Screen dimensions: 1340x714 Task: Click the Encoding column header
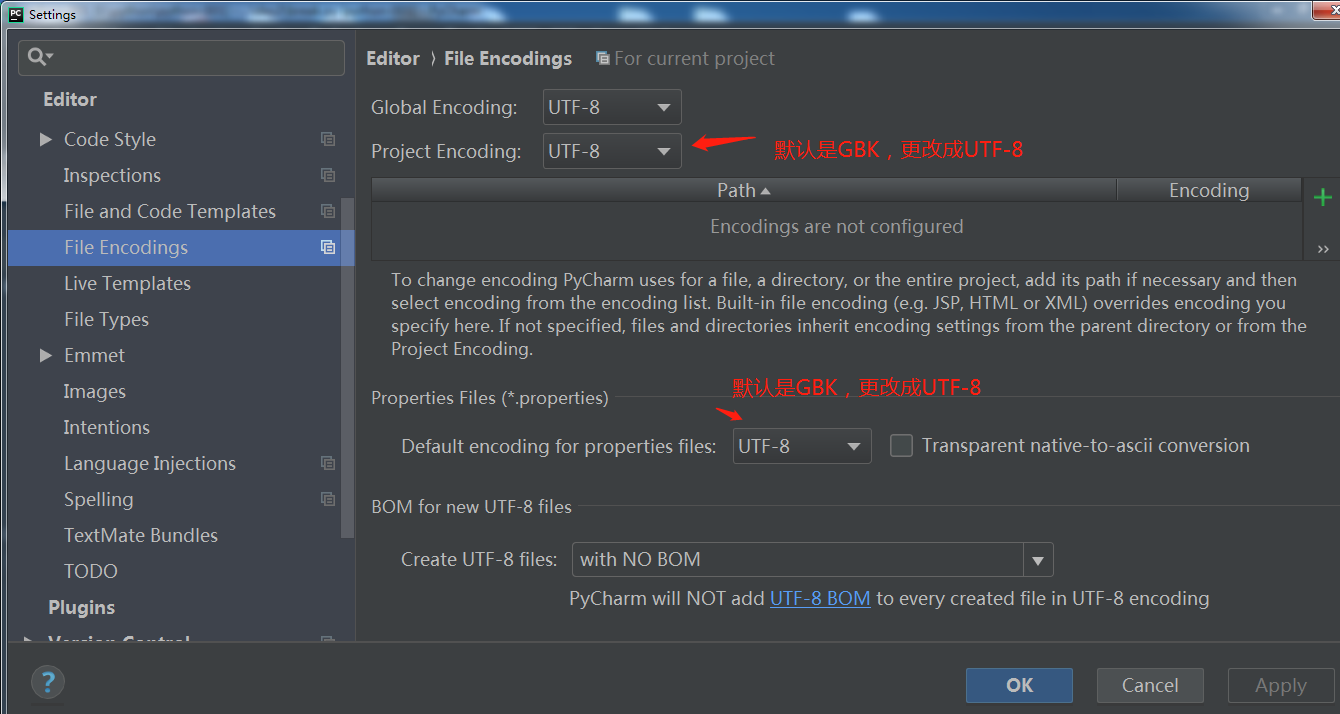[x=1208, y=190]
